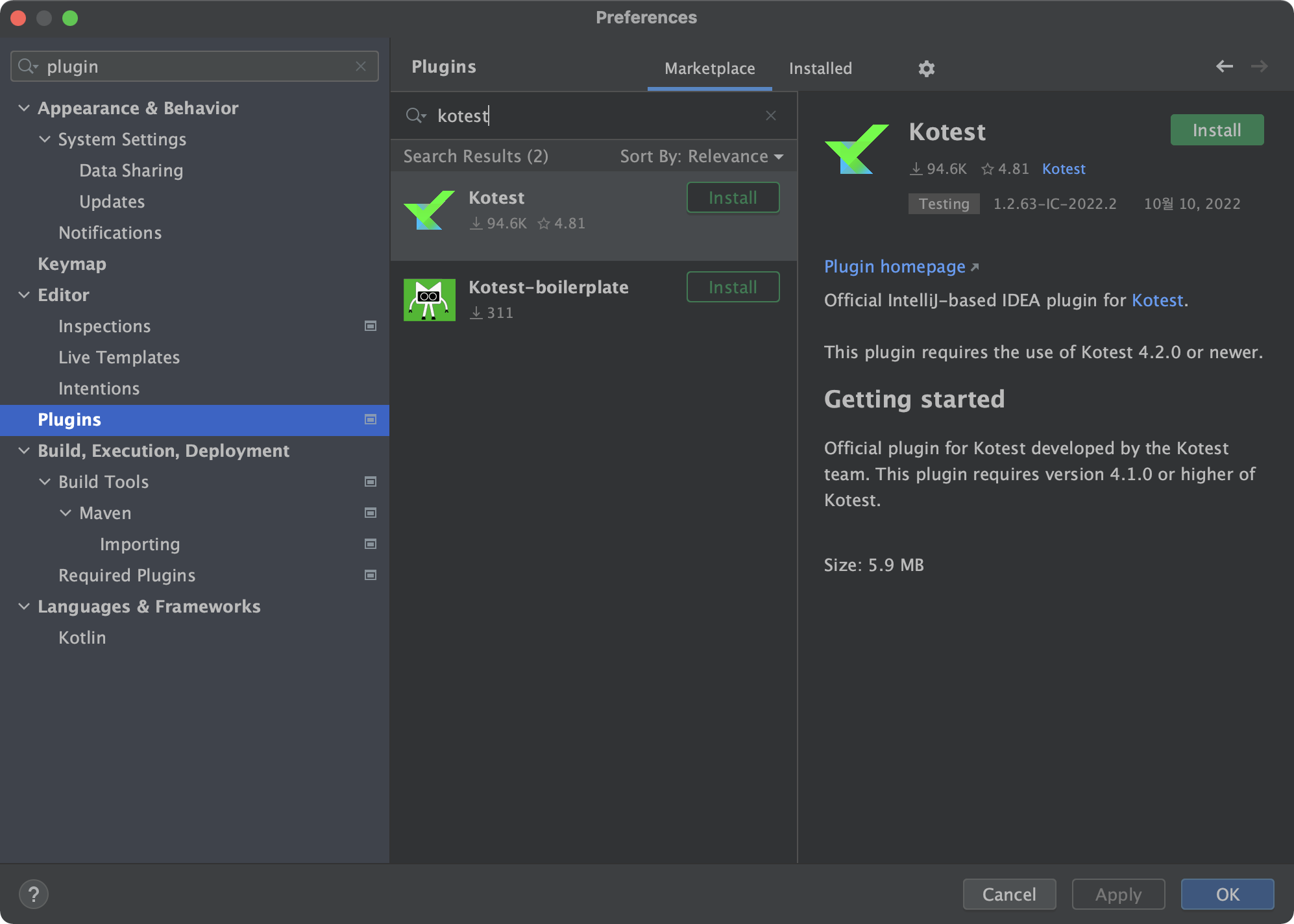The image size is (1294, 924).
Task: Click the Testing tag label
Action: (x=944, y=204)
